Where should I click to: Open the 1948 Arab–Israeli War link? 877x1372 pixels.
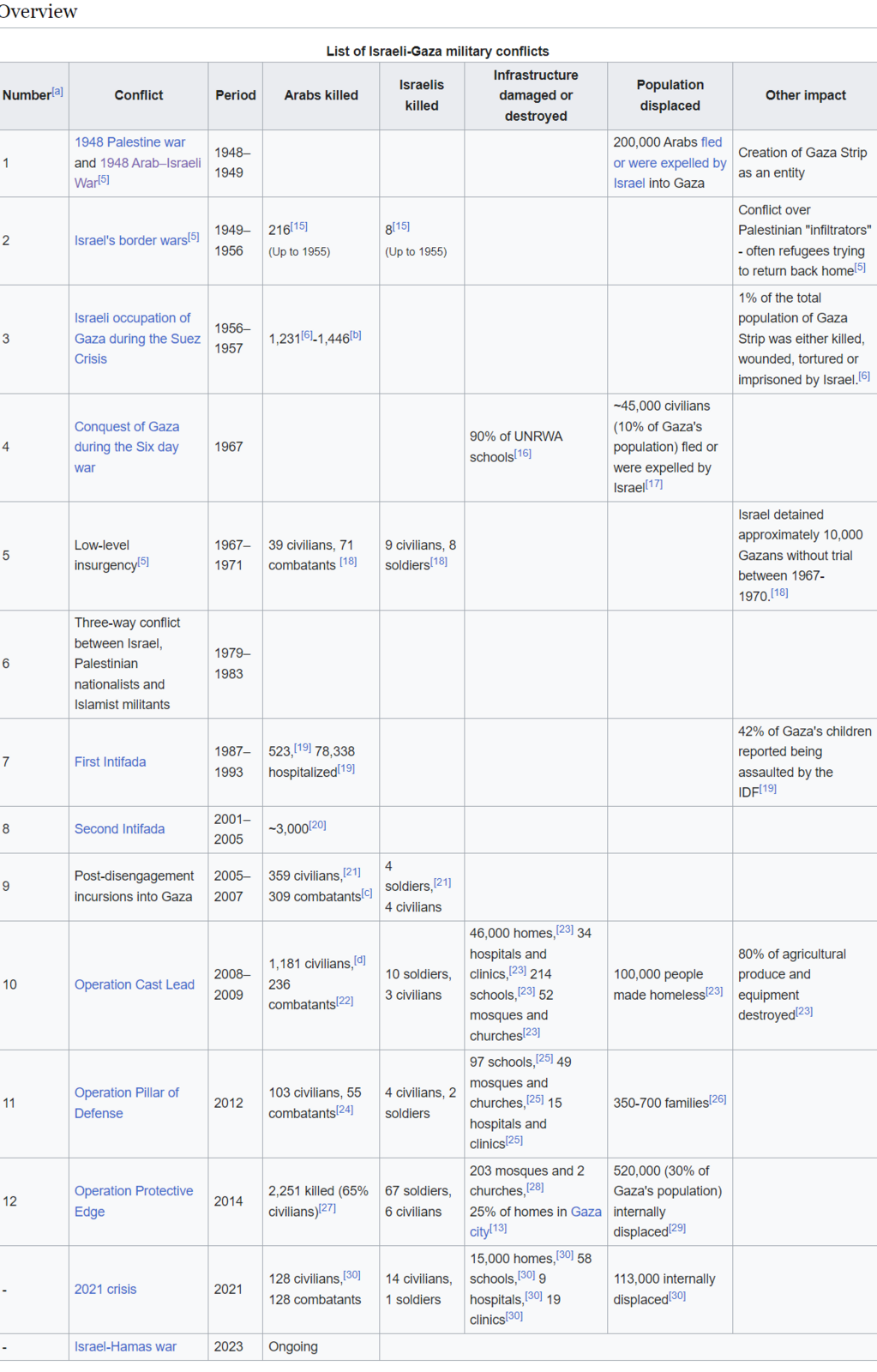click(x=150, y=163)
